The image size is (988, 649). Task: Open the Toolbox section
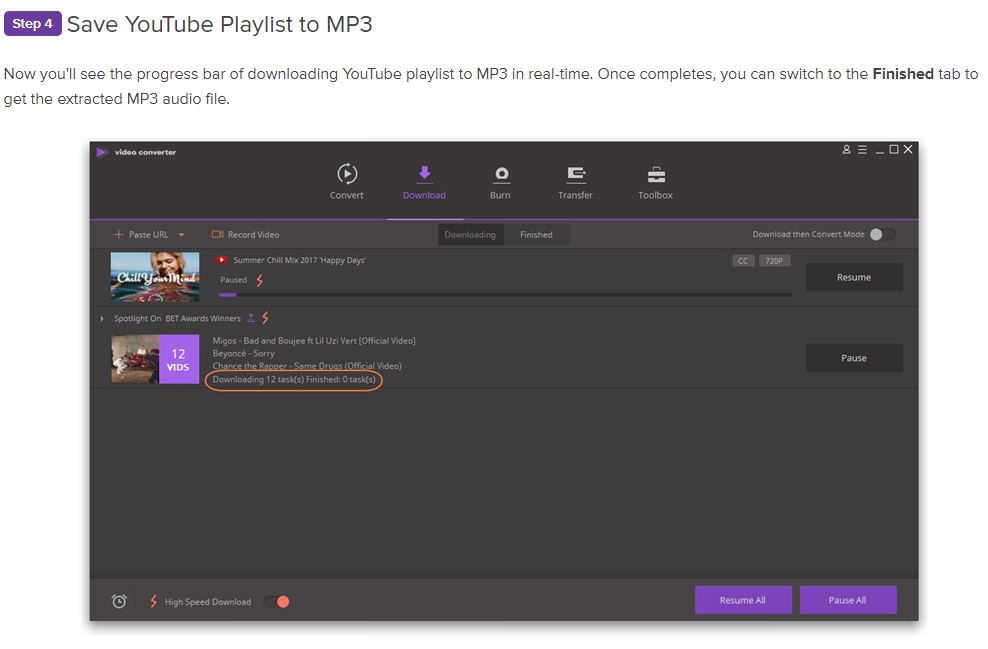[x=655, y=180]
